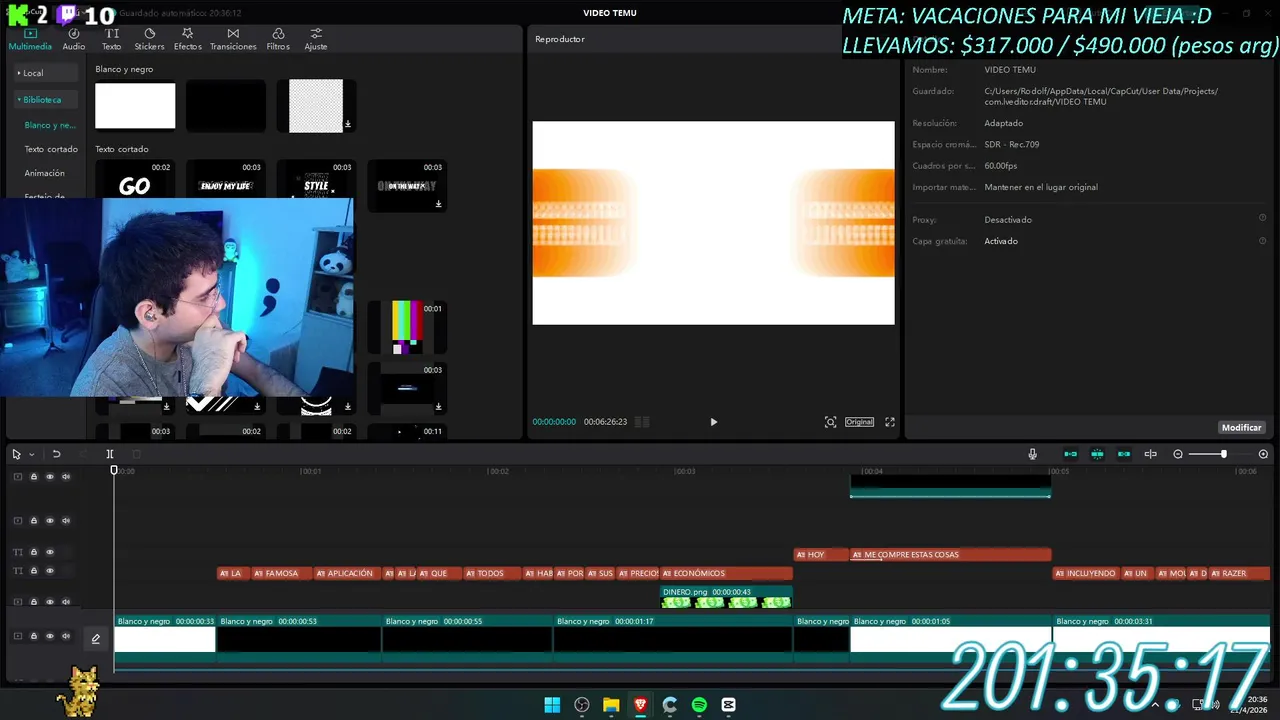Screen dimensions: 1280x720
Task: Split the clip at the playhead
Action: tap(110, 454)
